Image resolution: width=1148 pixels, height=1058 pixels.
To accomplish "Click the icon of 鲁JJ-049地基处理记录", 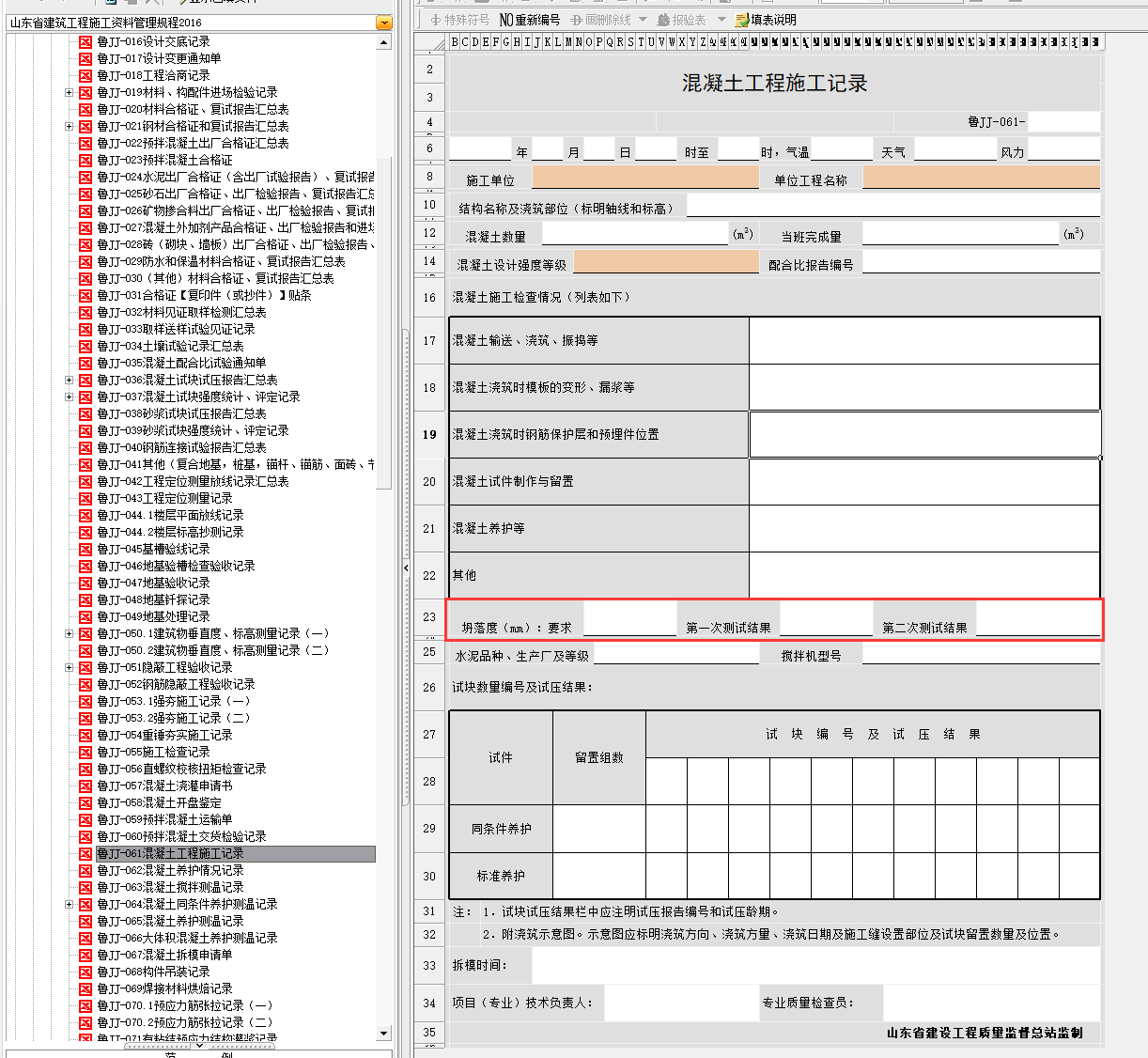I will tap(85, 616).
